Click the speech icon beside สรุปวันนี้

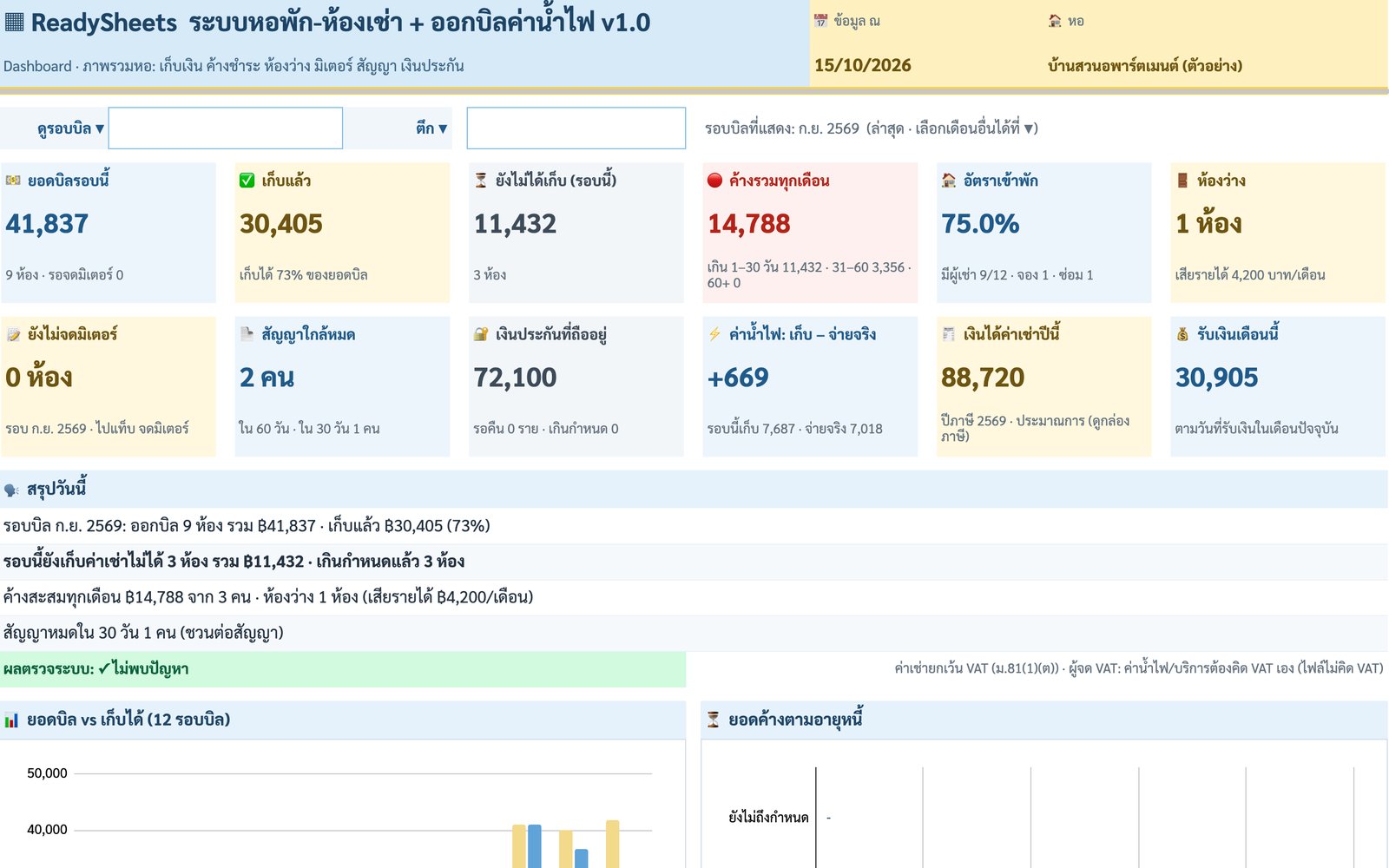pyautogui.click(x=11, y=490)
